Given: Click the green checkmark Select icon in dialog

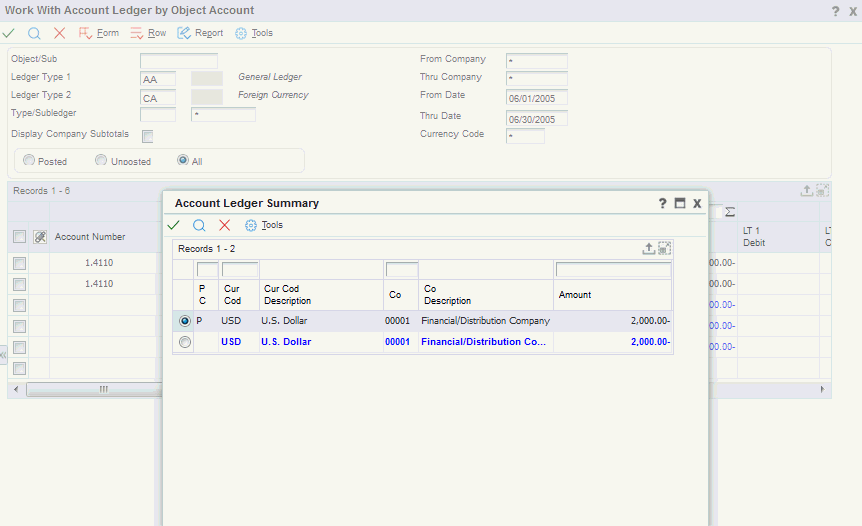Looking at the screenshot, I should coord(174,225).
